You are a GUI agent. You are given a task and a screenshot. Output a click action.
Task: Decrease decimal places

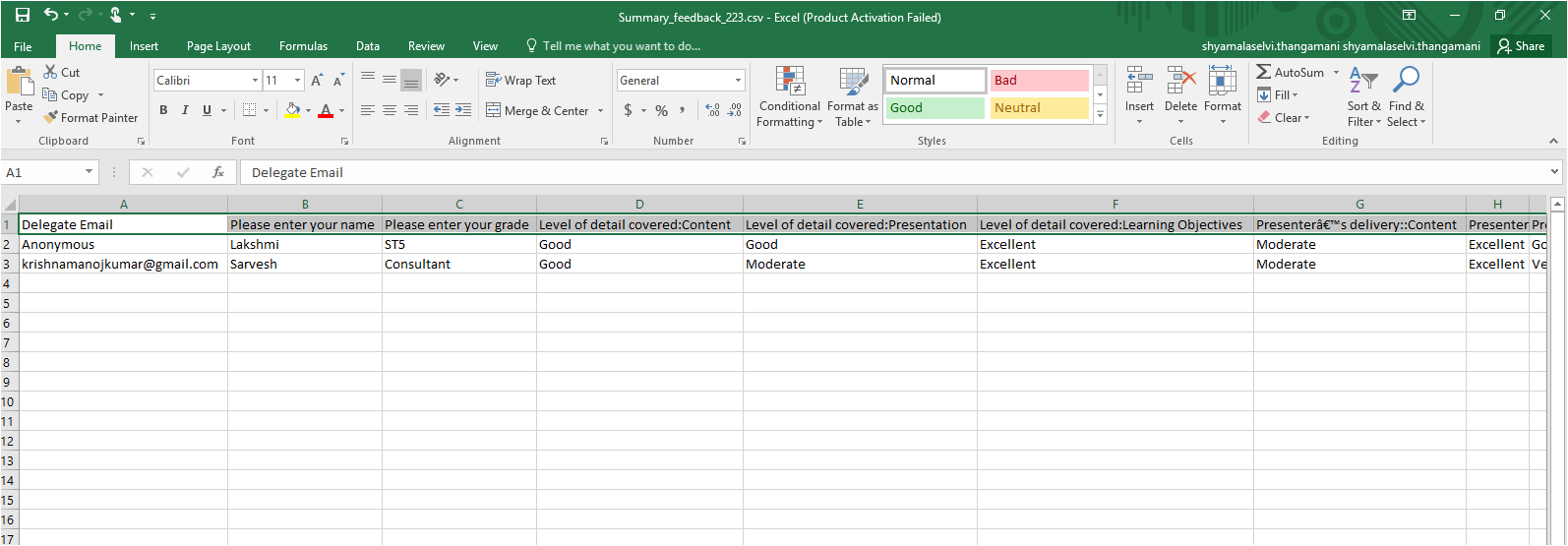[x=735, y=110]
